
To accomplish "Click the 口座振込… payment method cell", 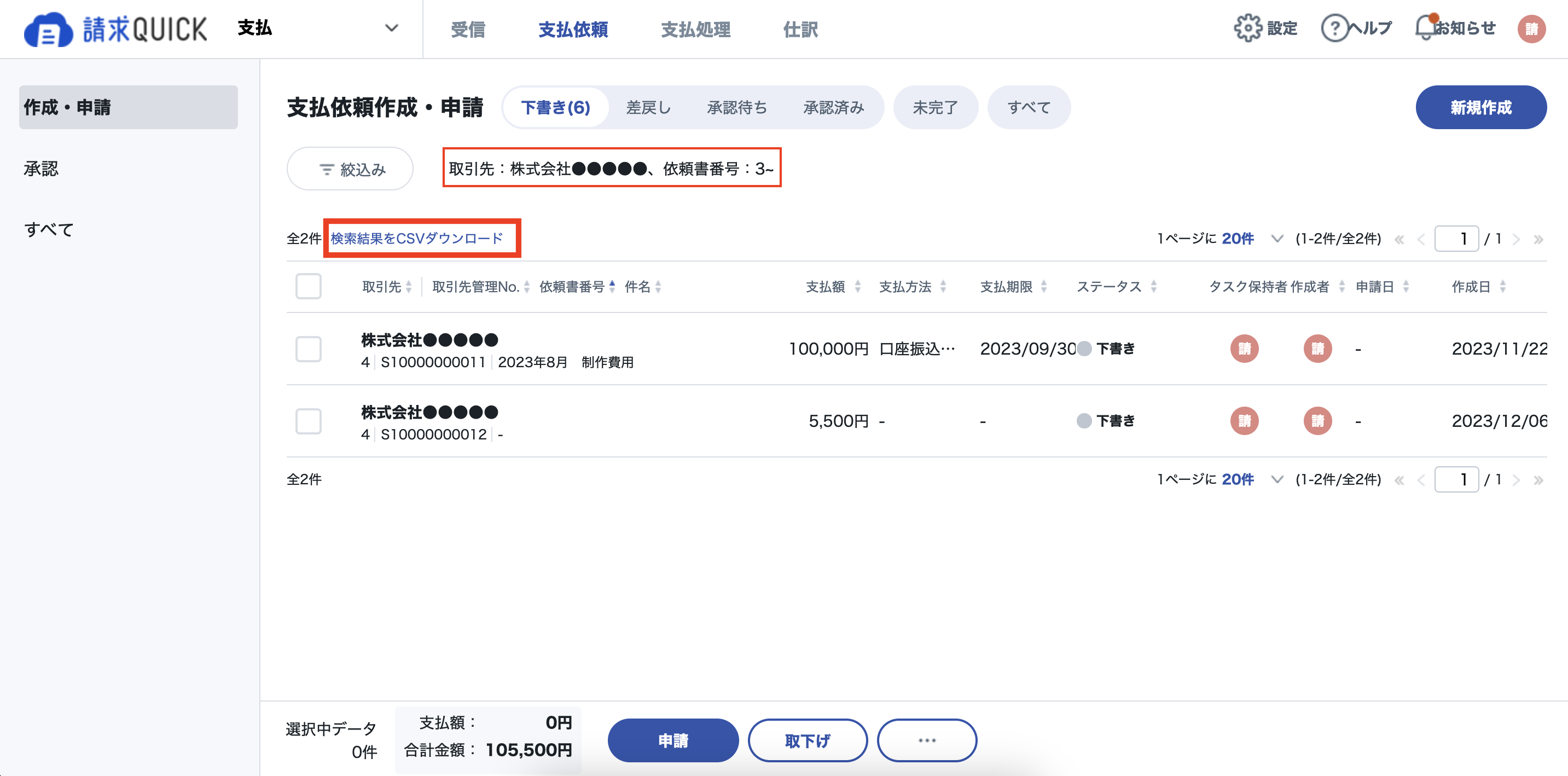I will 917,349.
